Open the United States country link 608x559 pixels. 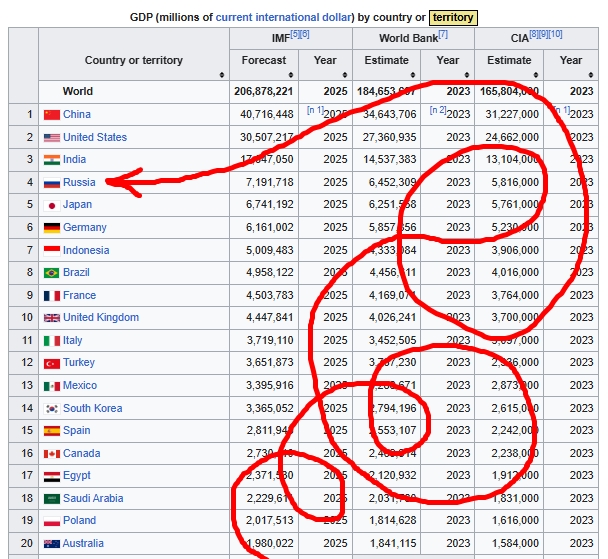tap(95, 137)
